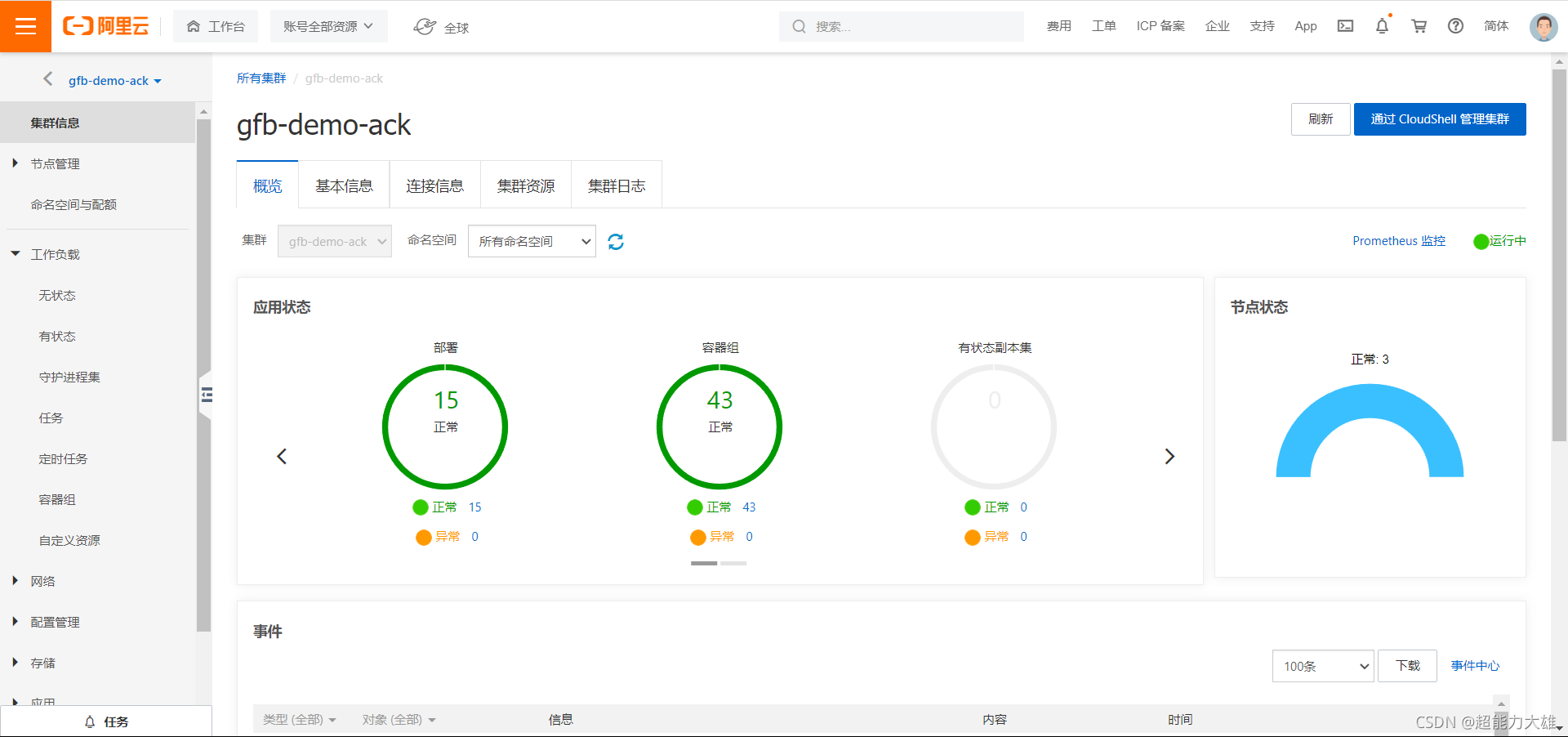Click the main page vertical scrollbar
The image size is (1568, 737).
[x=1559, y=255]
